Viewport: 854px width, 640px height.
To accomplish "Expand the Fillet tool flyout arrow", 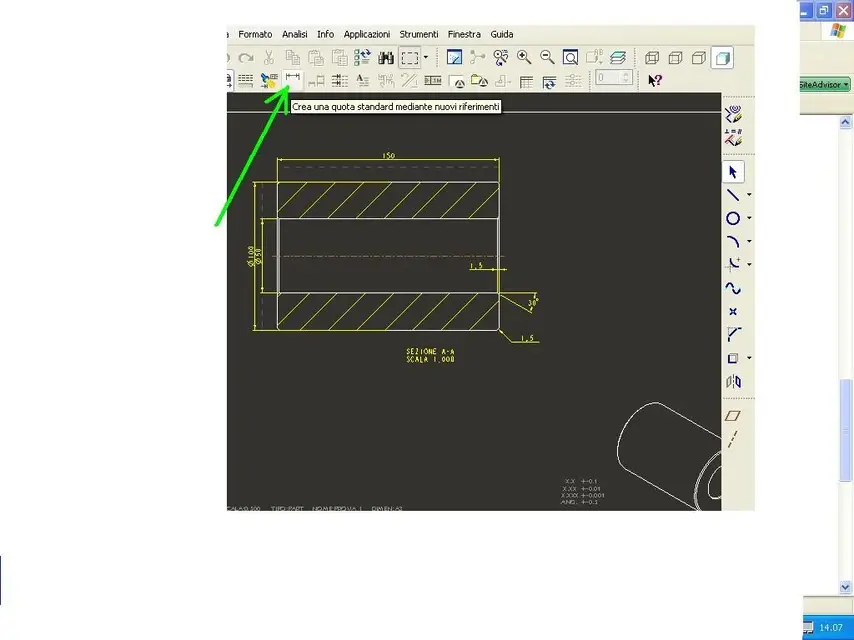I will point(749,264).
